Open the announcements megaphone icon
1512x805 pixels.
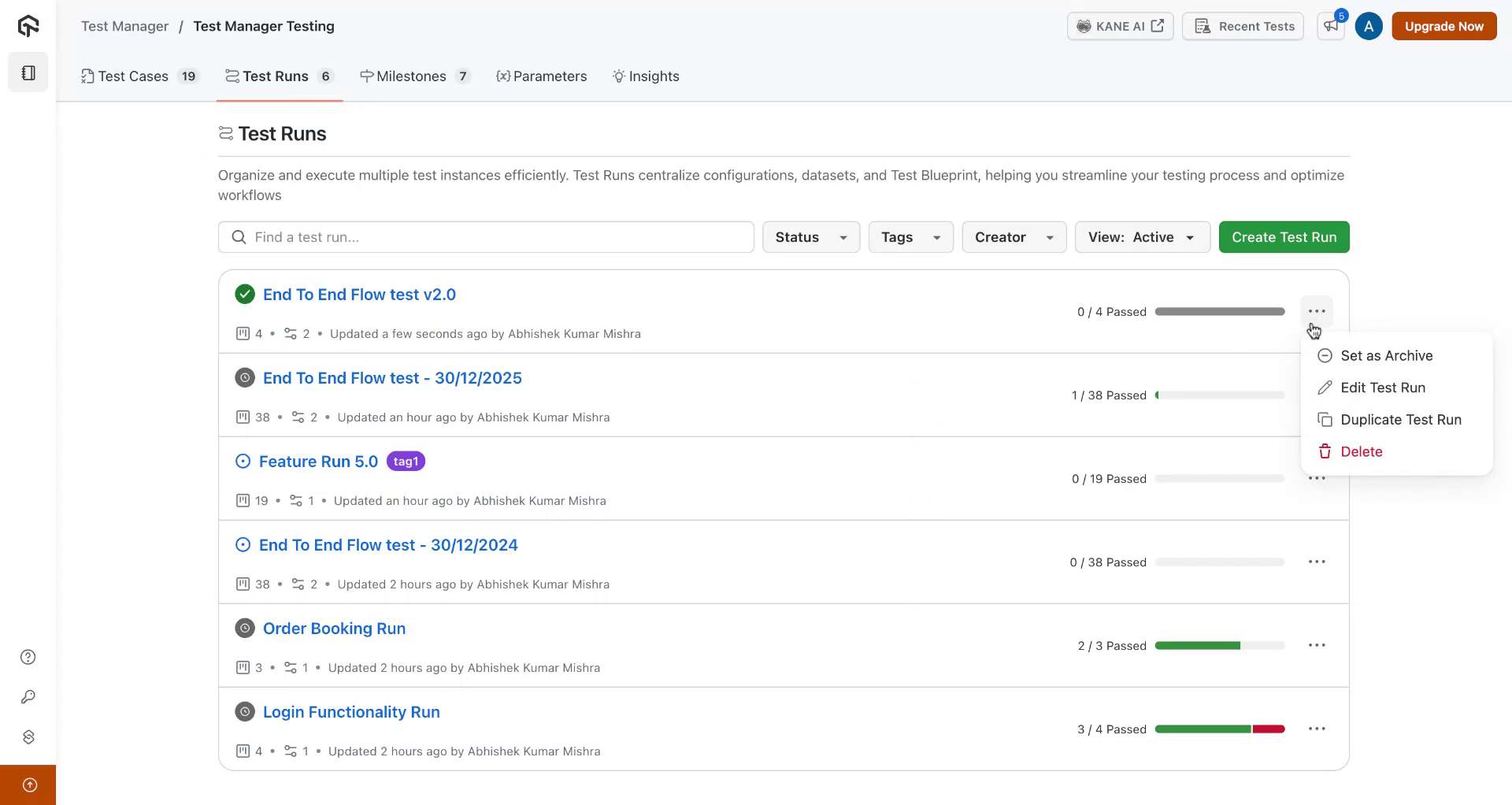click(x=1331, y=26)
